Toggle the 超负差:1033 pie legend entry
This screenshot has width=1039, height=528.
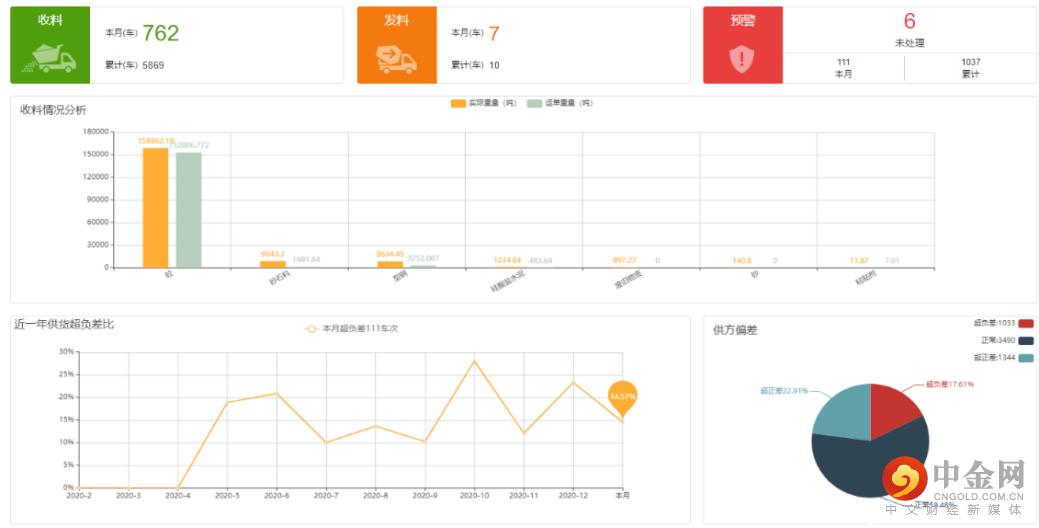point(1003,323)
